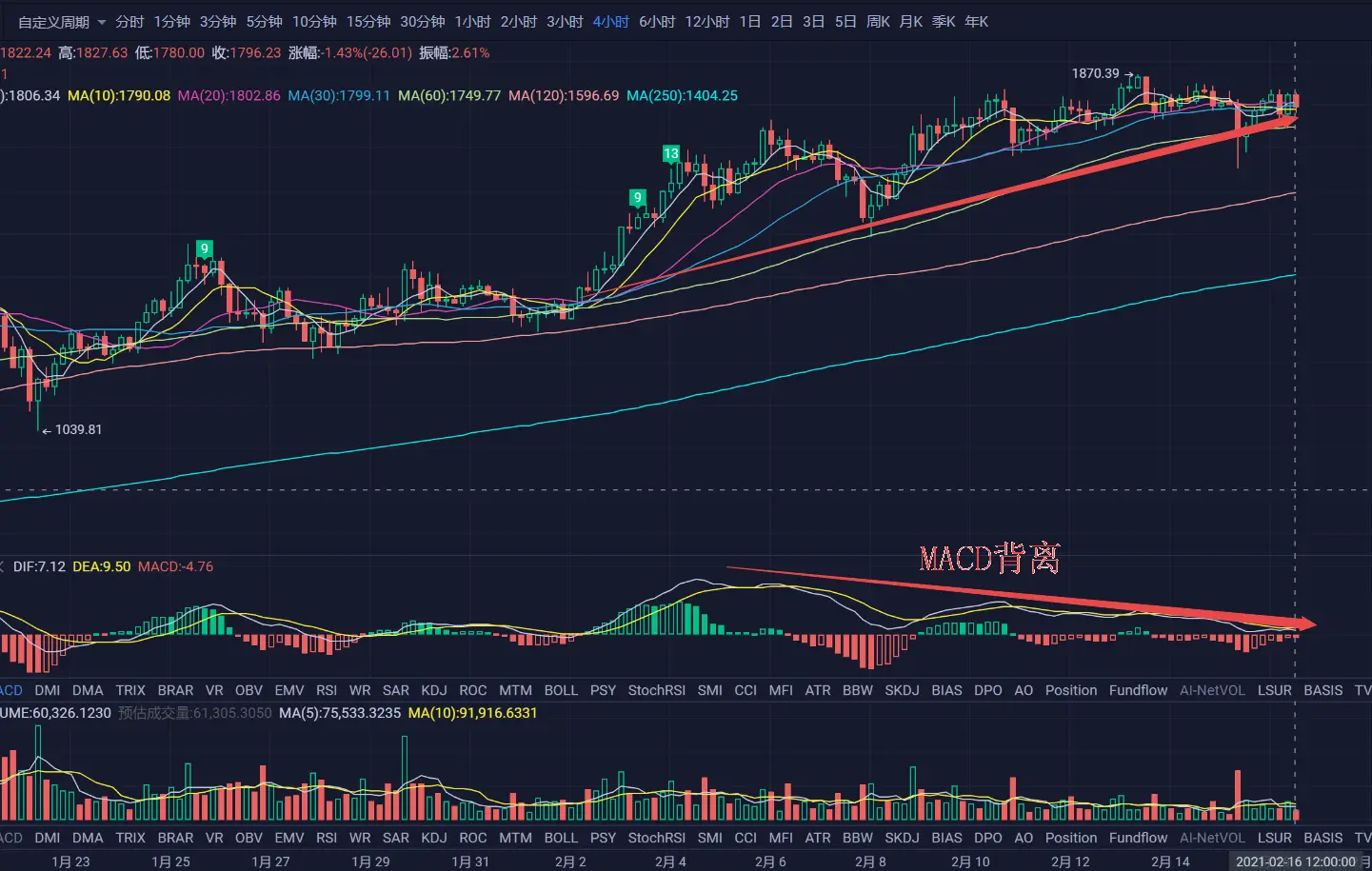Select BASIS indicator below the MACD pane
Image resolution: width=1372 pixels, height=871 pixels.
[x=1323, y=691]
